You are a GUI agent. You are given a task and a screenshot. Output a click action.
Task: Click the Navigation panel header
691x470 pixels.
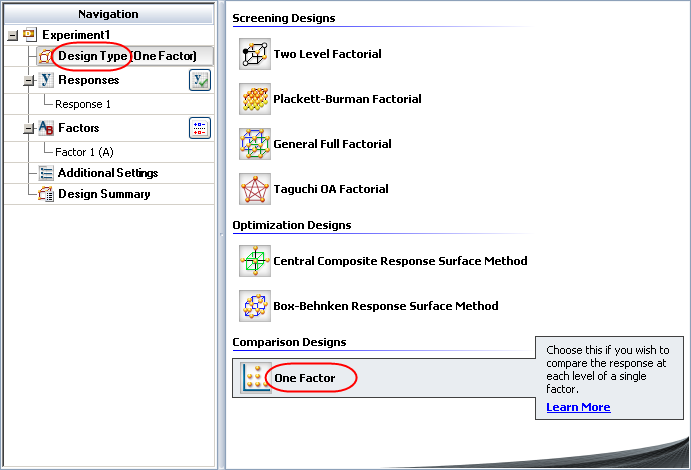click(x=108, y=14)
